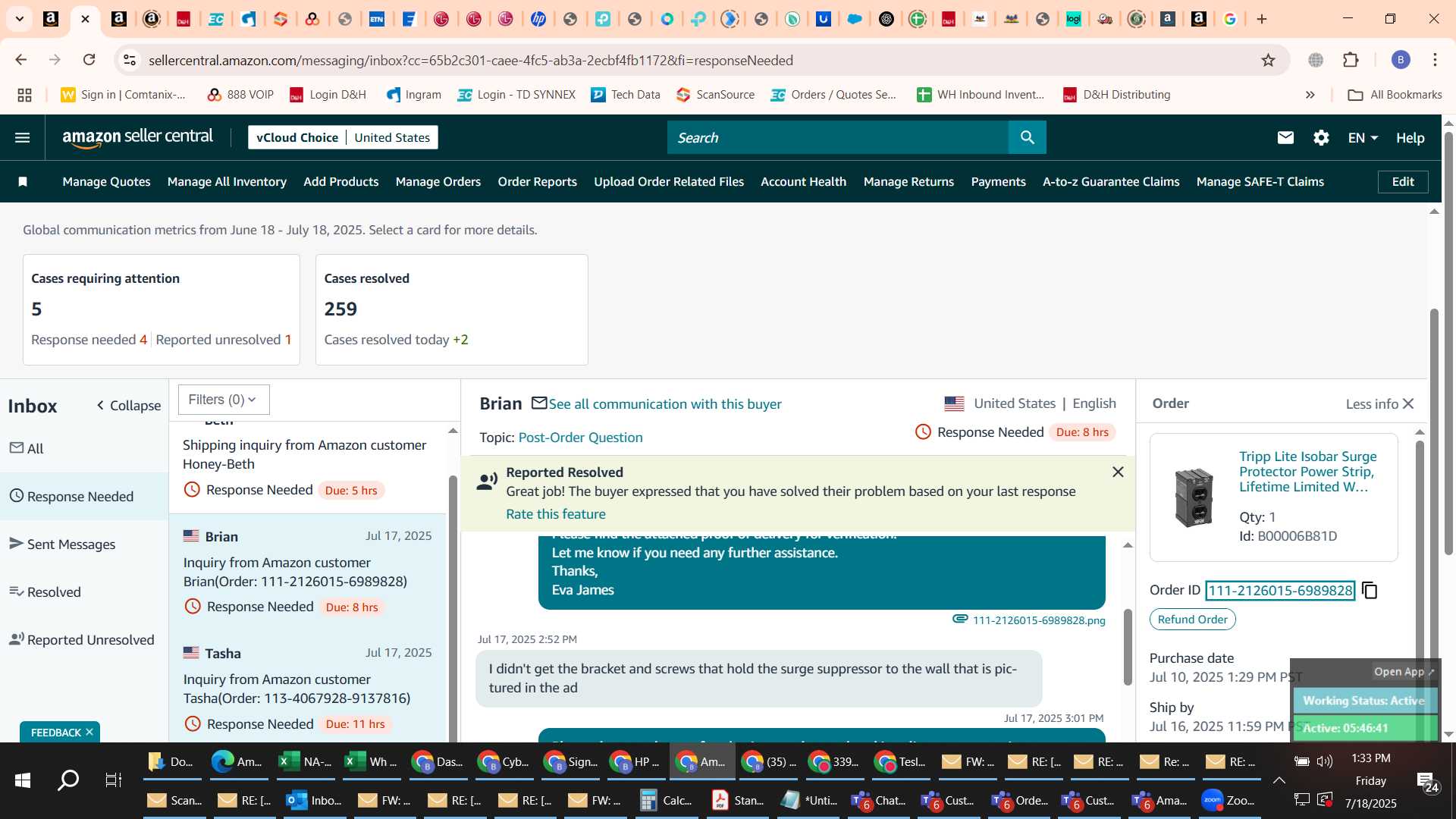The height and width of the screenshot is (819, 1456).
Task: Expand the Filters (0) dropdown
Action: point(224,400)
